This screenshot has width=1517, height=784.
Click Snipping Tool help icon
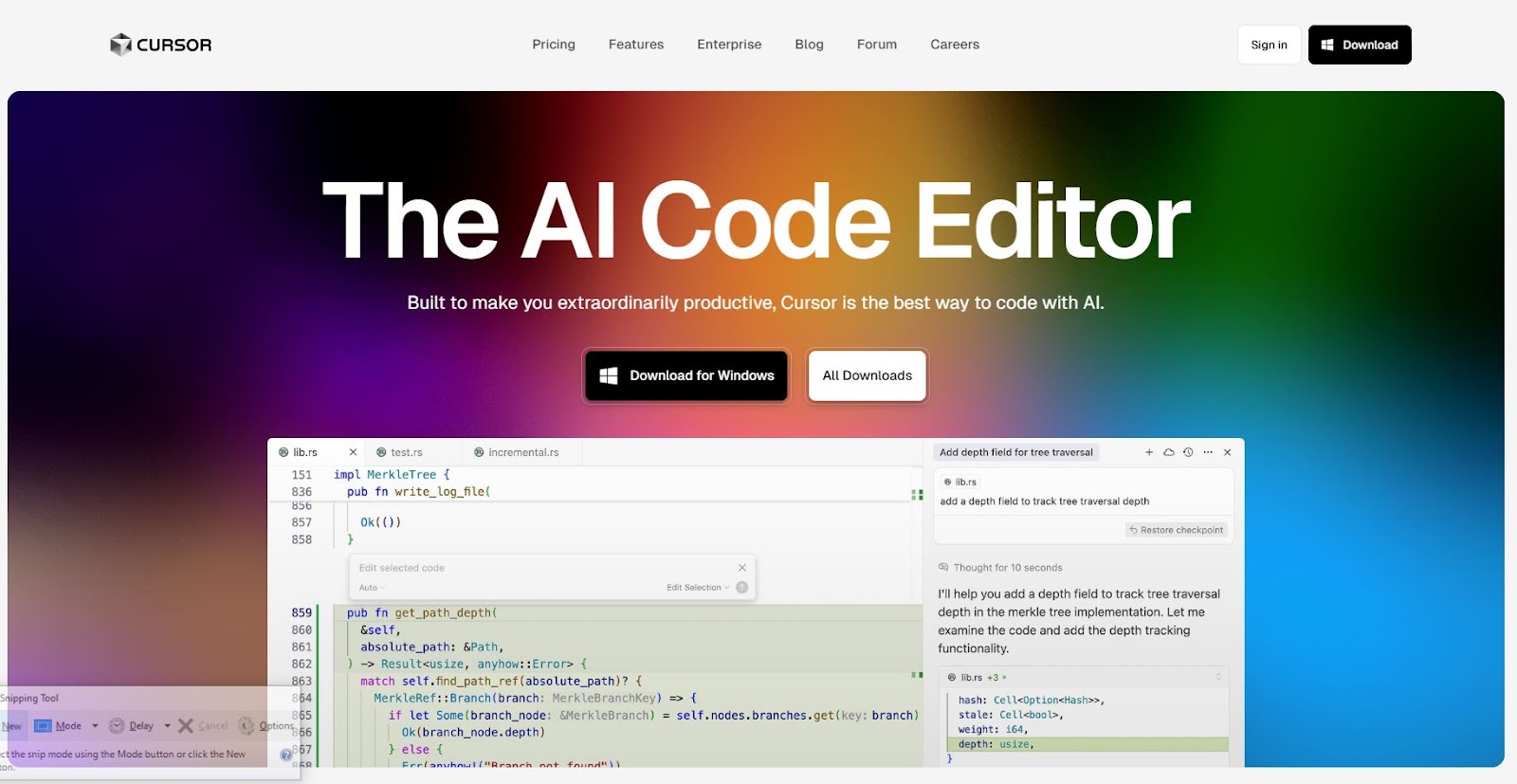point(286,755)
